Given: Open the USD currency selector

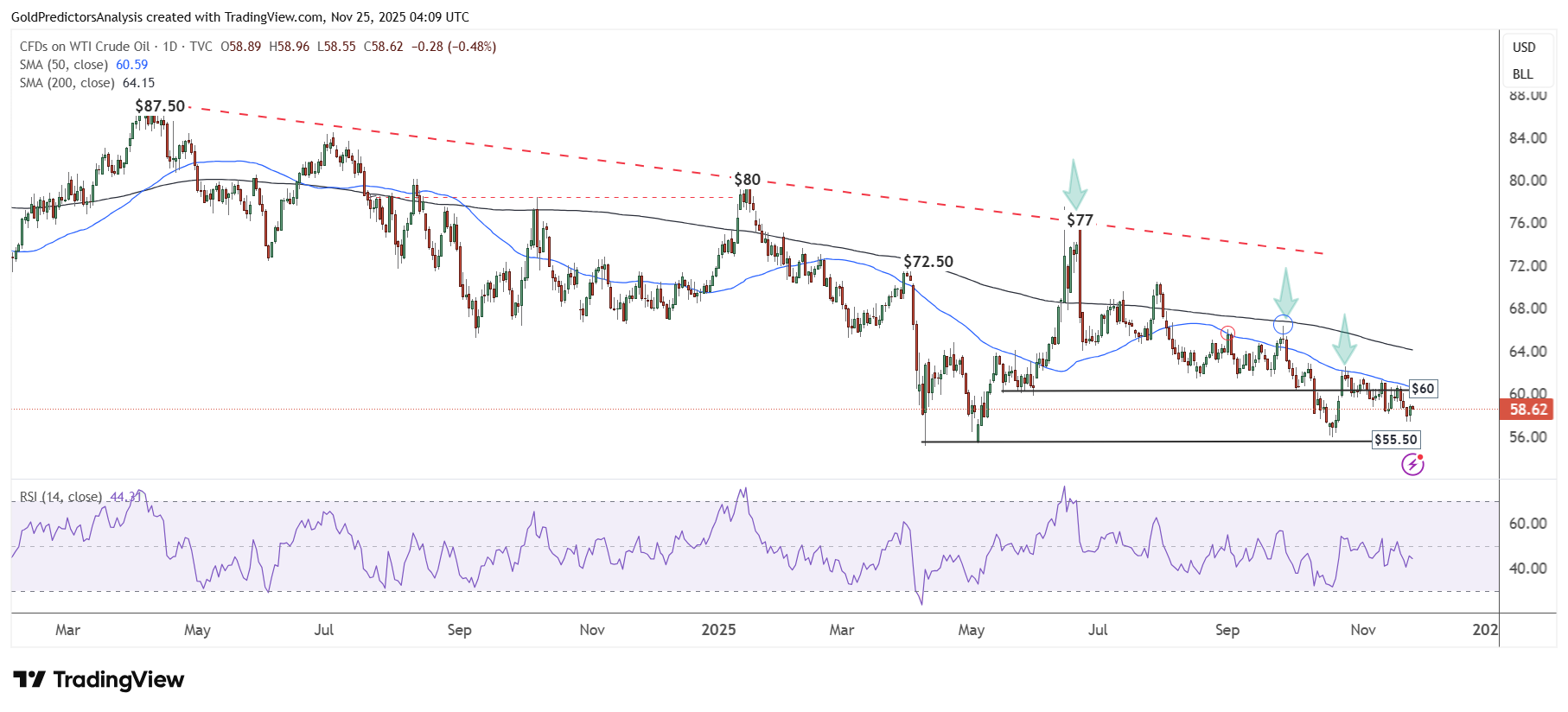Looking at the screenshot, I should tap(1524, 48).
